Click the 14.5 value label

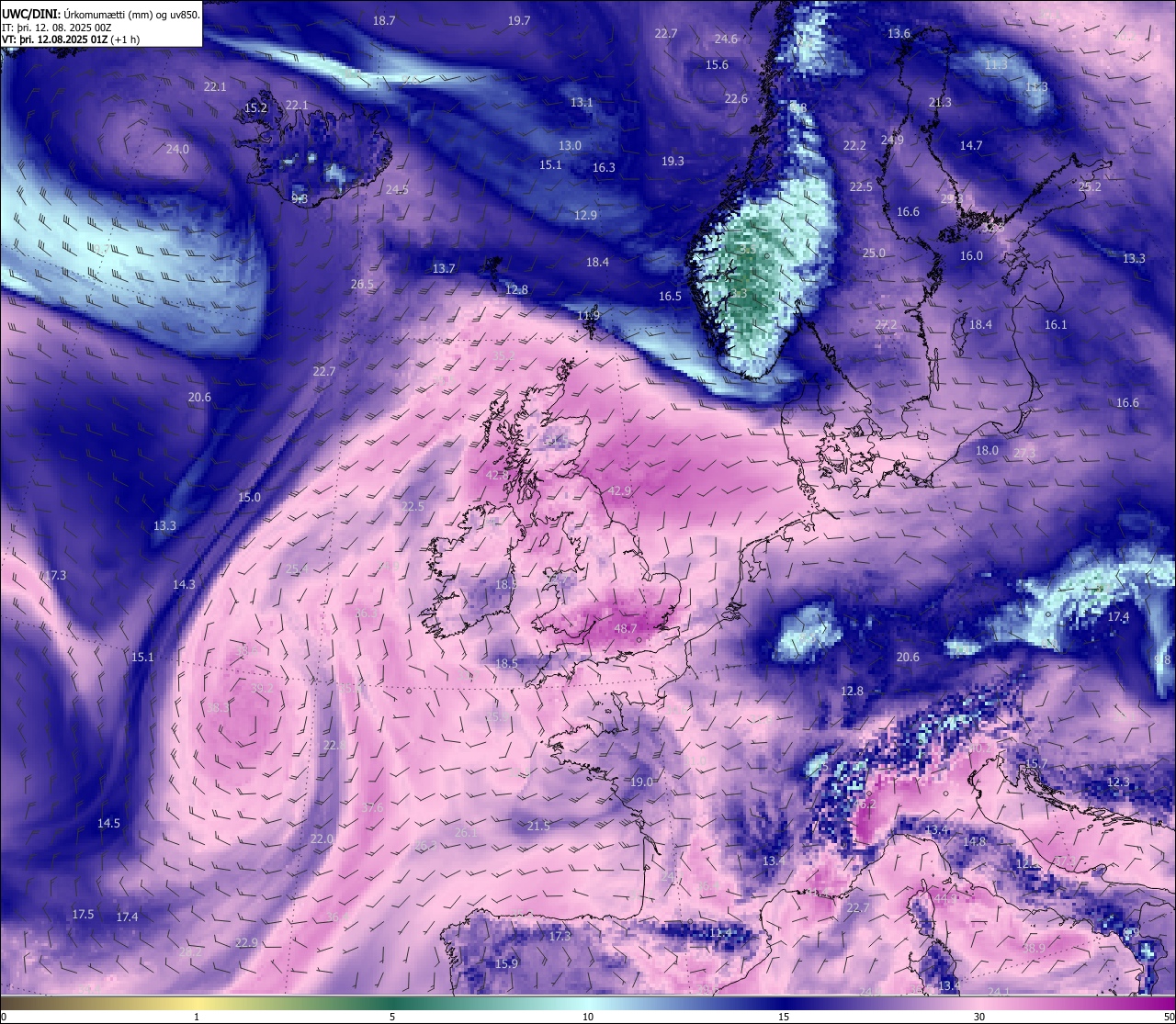point(108,823)
